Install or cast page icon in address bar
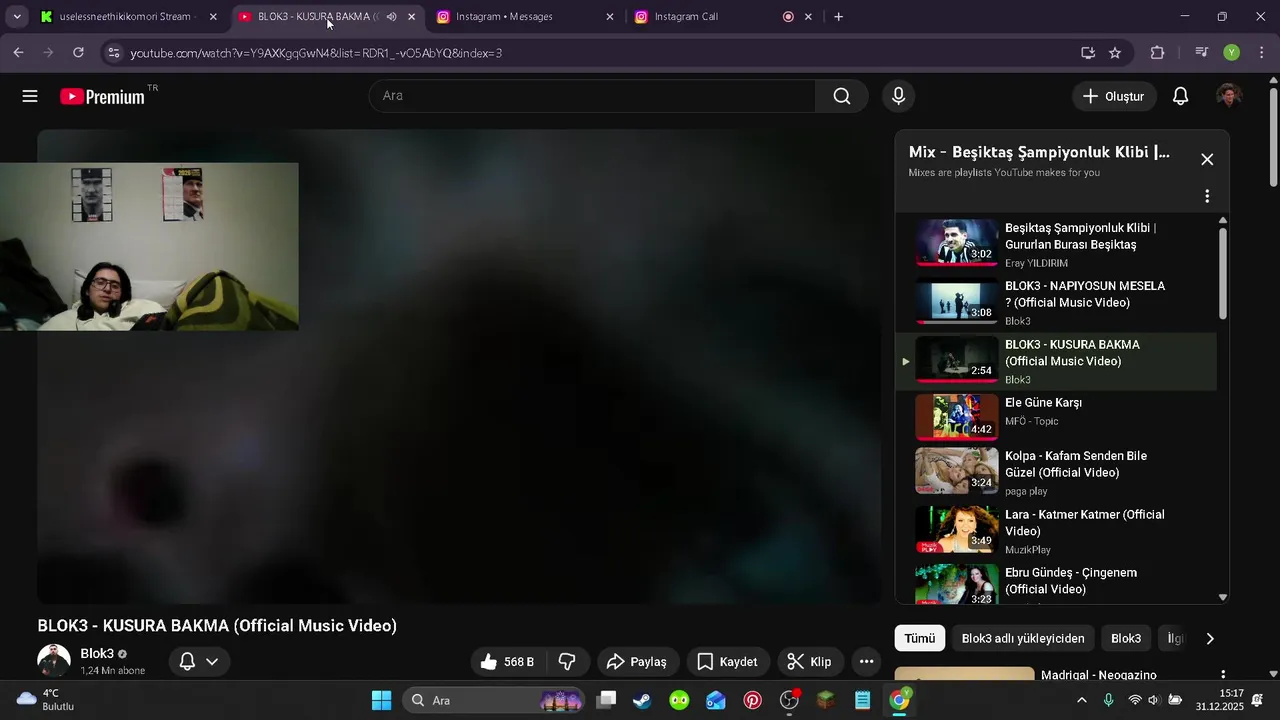Screen dimensions: 1280x720 (x=1088, y=53)
